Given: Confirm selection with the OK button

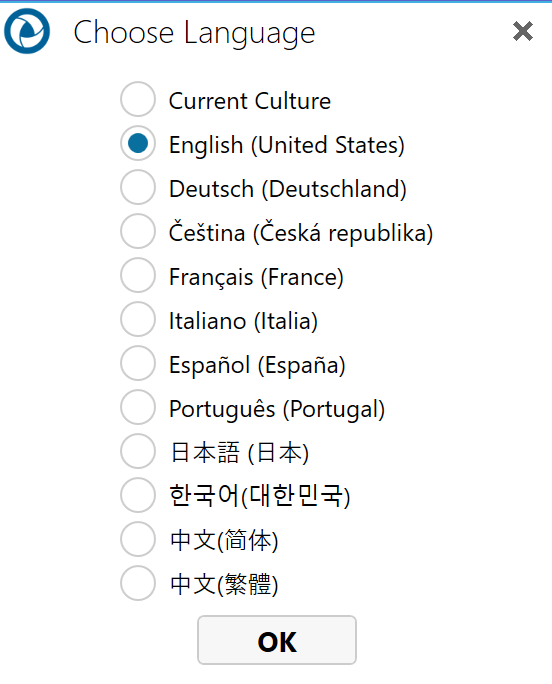Looking at the screenshot, I should click(277, 640).
